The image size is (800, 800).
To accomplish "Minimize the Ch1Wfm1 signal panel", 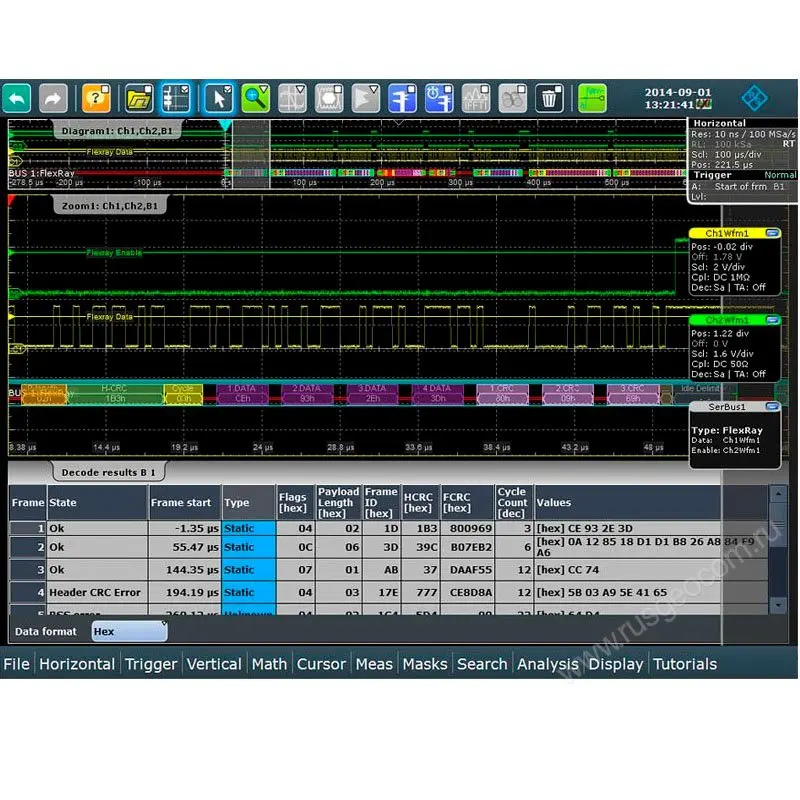I will tap(771, 233).
